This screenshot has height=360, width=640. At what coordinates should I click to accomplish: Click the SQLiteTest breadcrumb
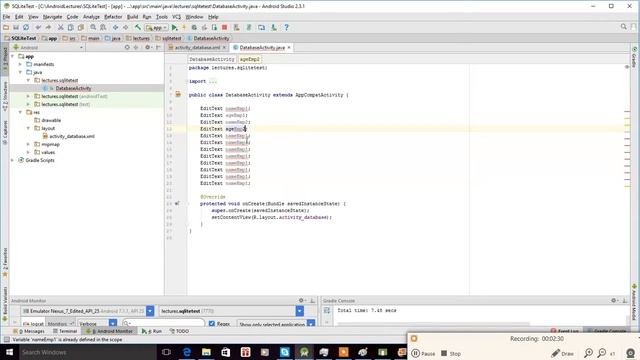click(x=20, y=38)
